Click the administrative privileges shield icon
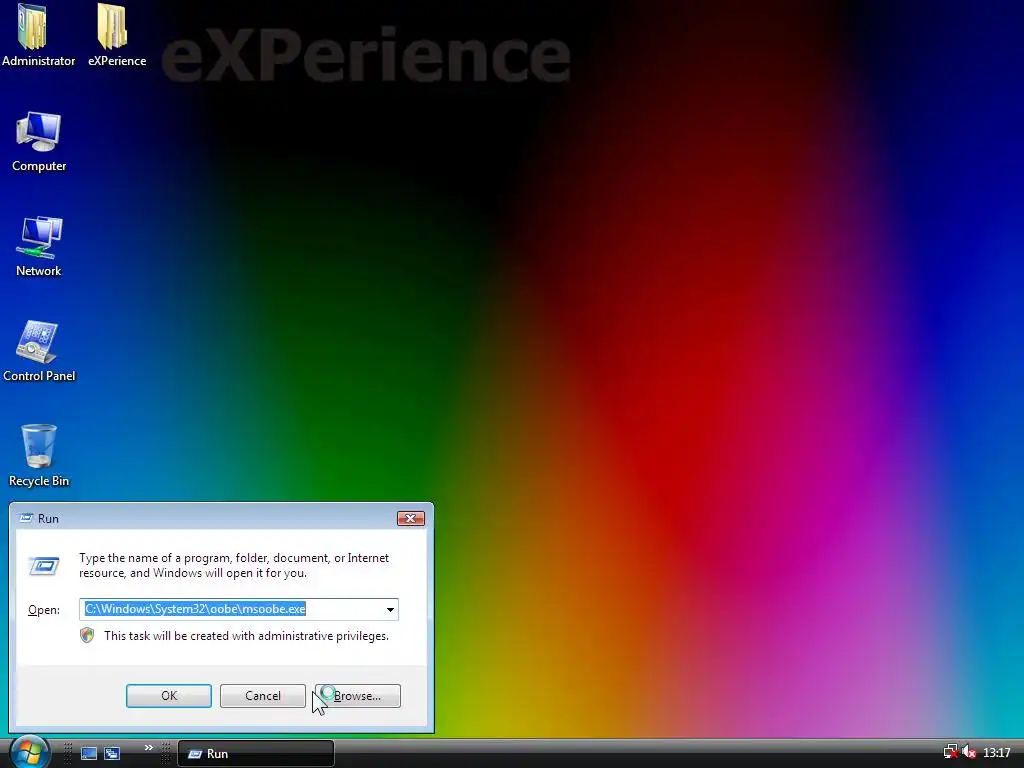 pyautogui.click(x=87, y=635)
